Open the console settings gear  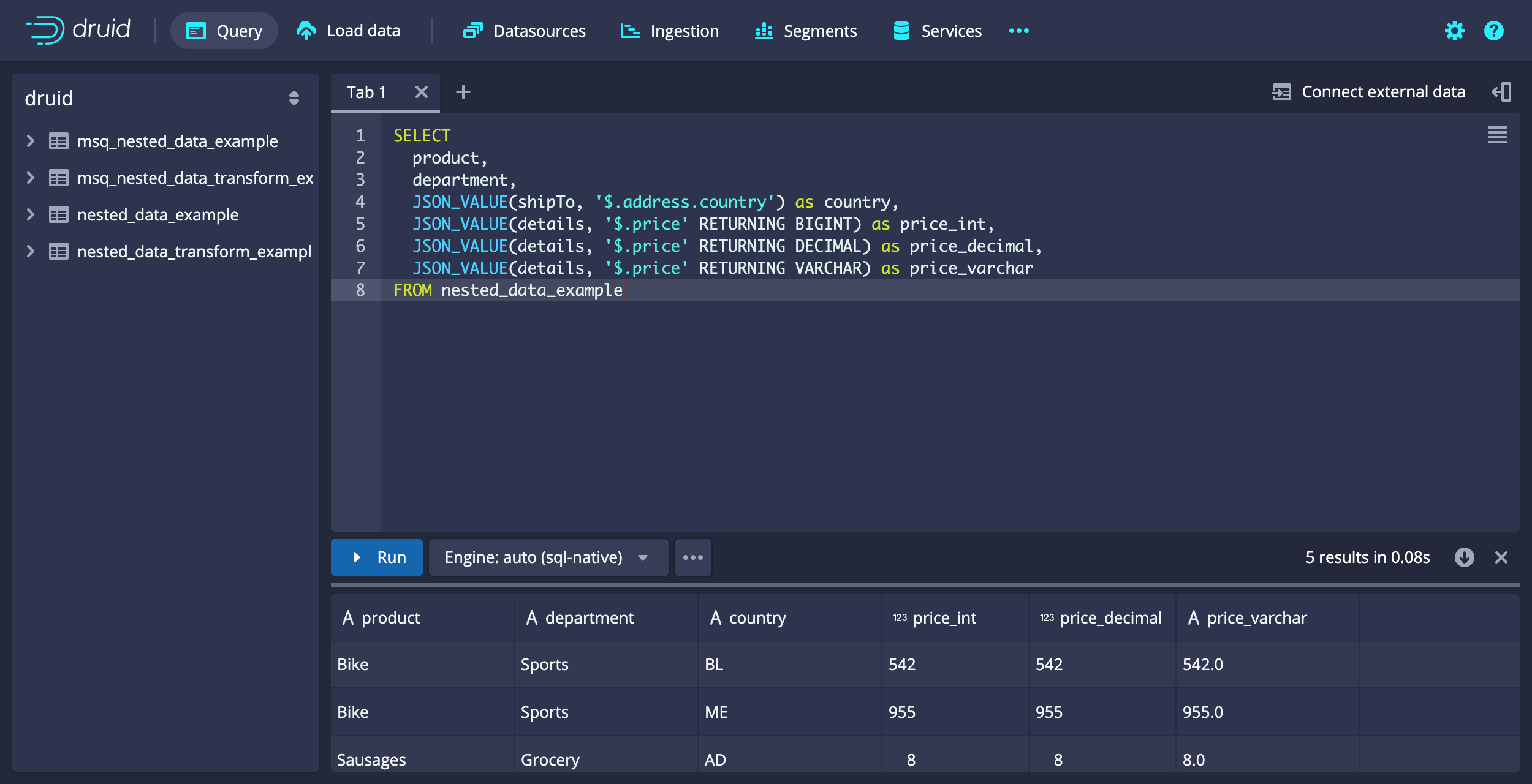(1454, 31)
